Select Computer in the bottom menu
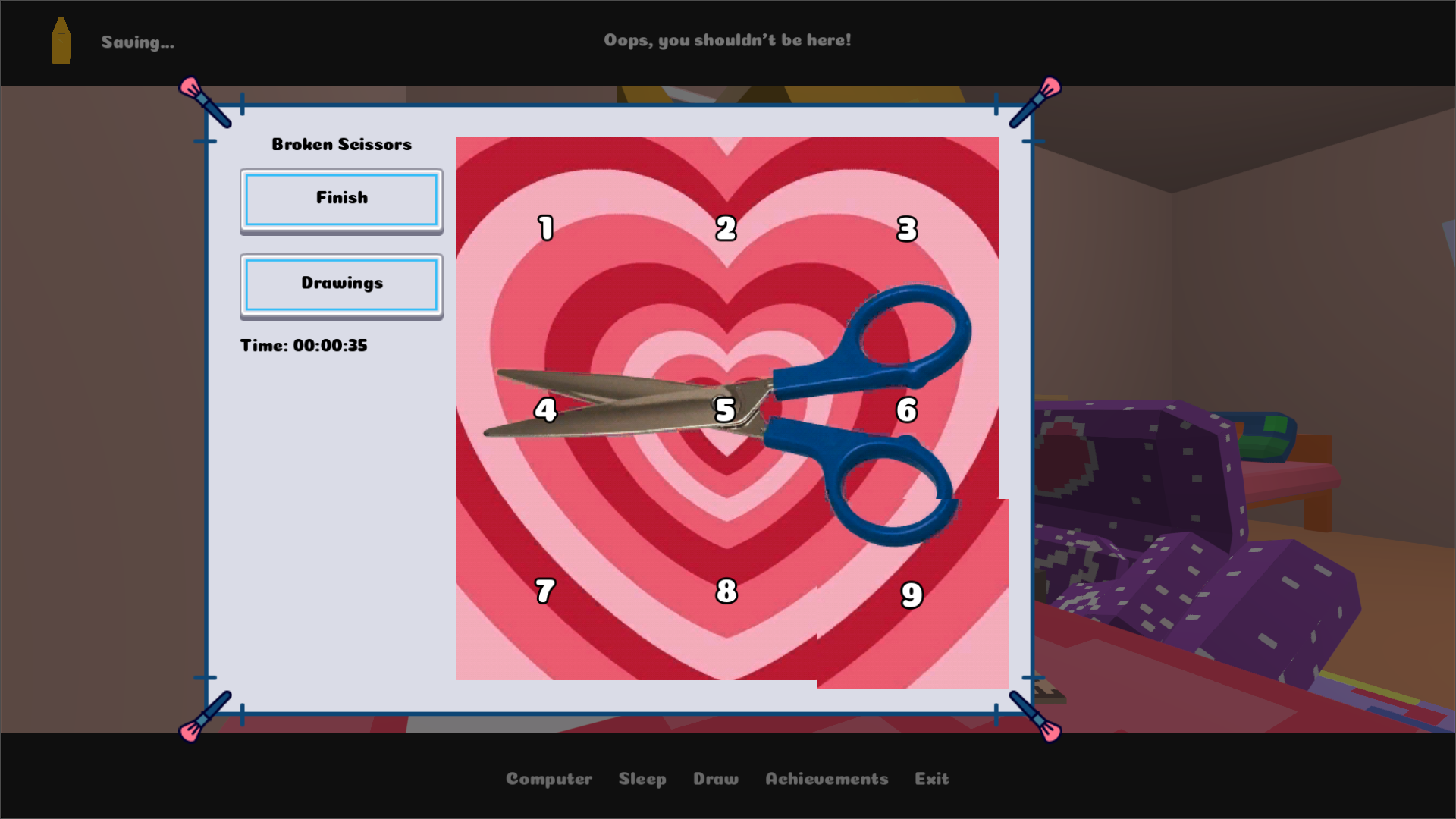The width and height of the screenshot is (1456, 819). 549,779
